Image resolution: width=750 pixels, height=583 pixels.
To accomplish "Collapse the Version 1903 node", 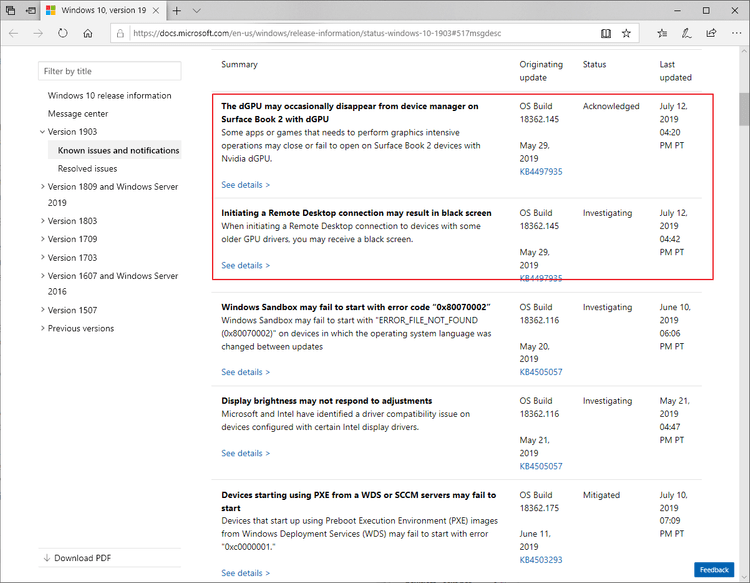I will (42, 132).
